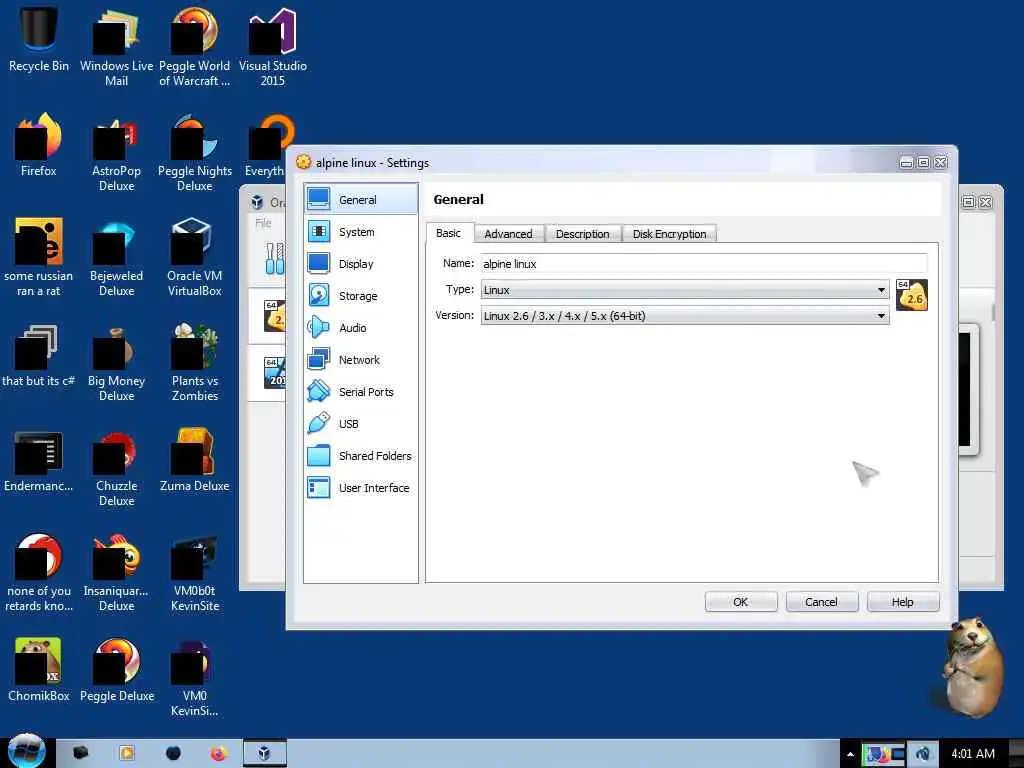Select the 'that but its c#' desktop icon
This screenshot has width=1024, height=768.
pos(39,355)
